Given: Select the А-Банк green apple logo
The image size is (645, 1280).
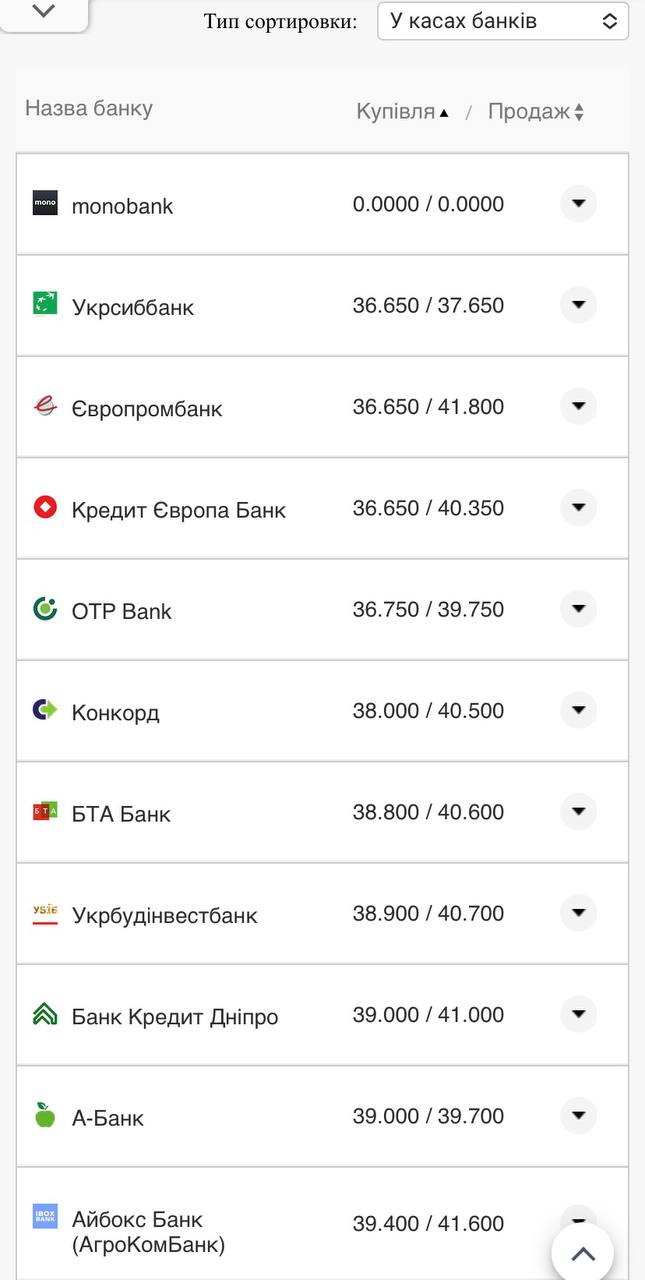Looking at the screenshot, I should click(44, 1117).
